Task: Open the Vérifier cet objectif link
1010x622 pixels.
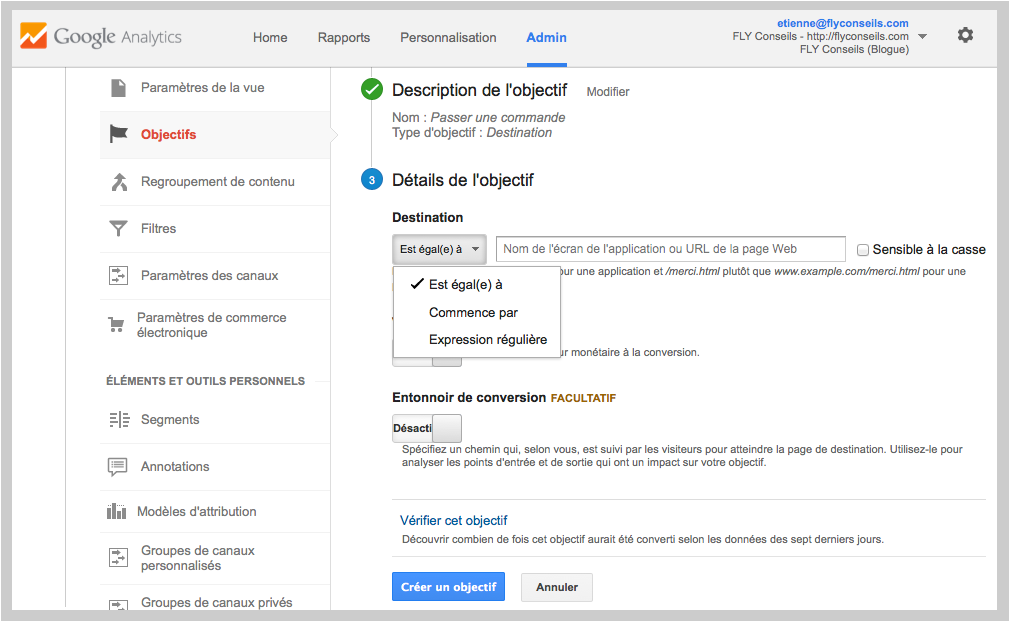Action: 454,521
